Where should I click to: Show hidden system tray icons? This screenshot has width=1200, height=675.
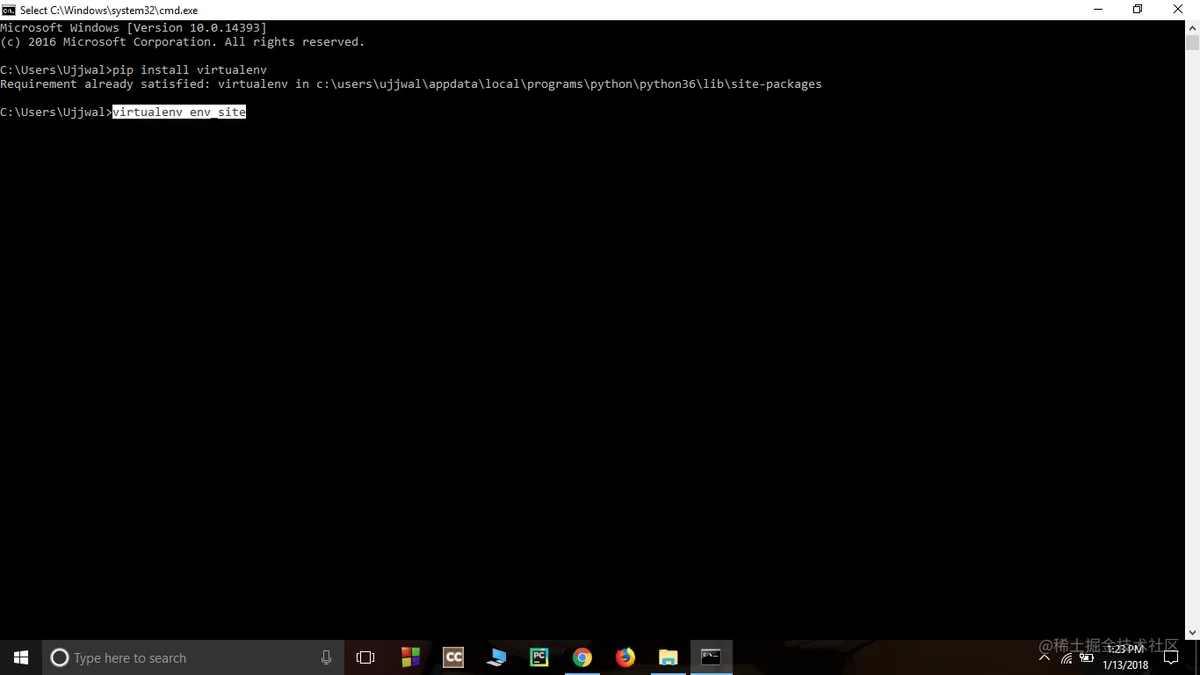(1045, 658)
